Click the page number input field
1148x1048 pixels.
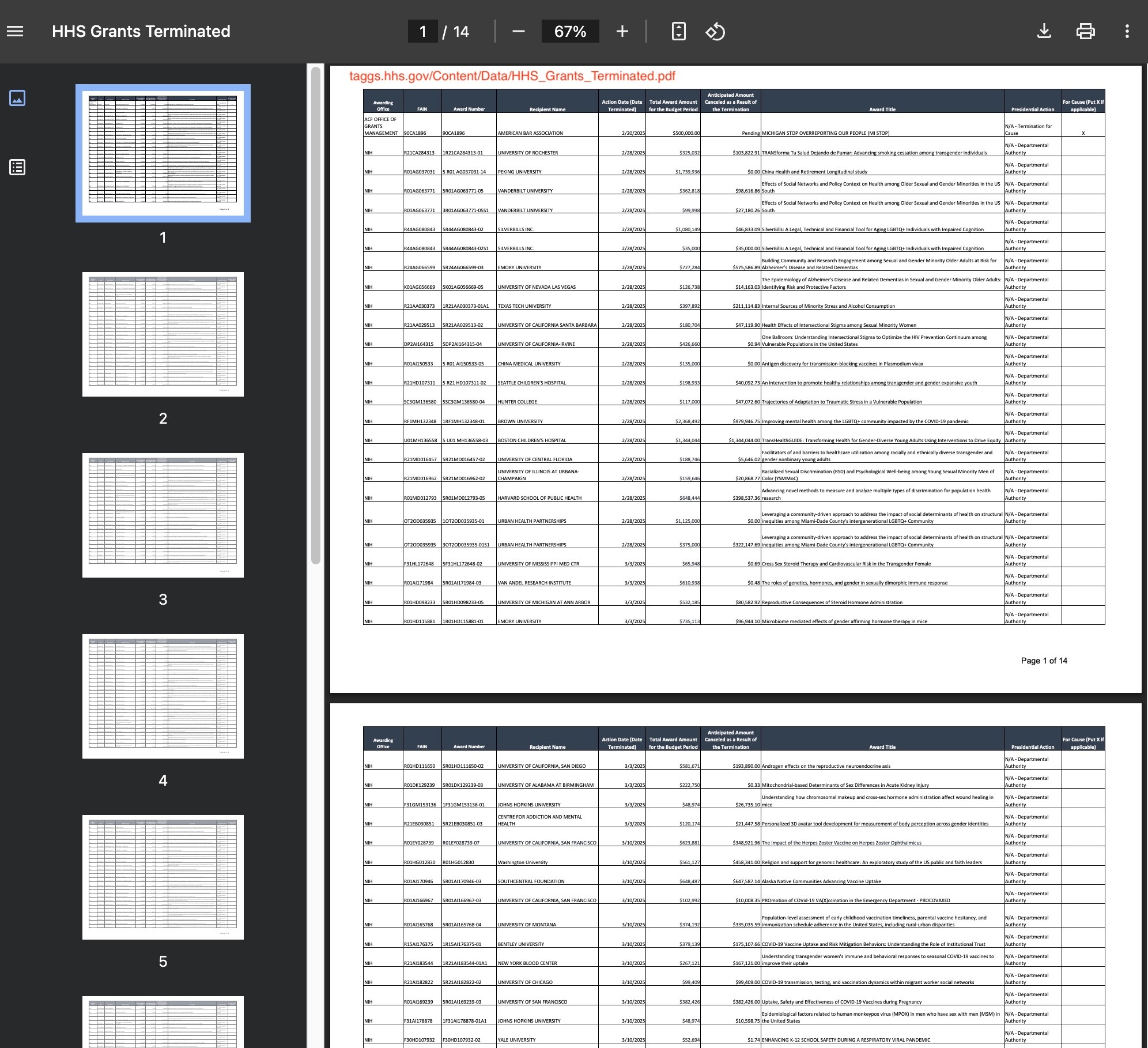[x=422, y=31]
